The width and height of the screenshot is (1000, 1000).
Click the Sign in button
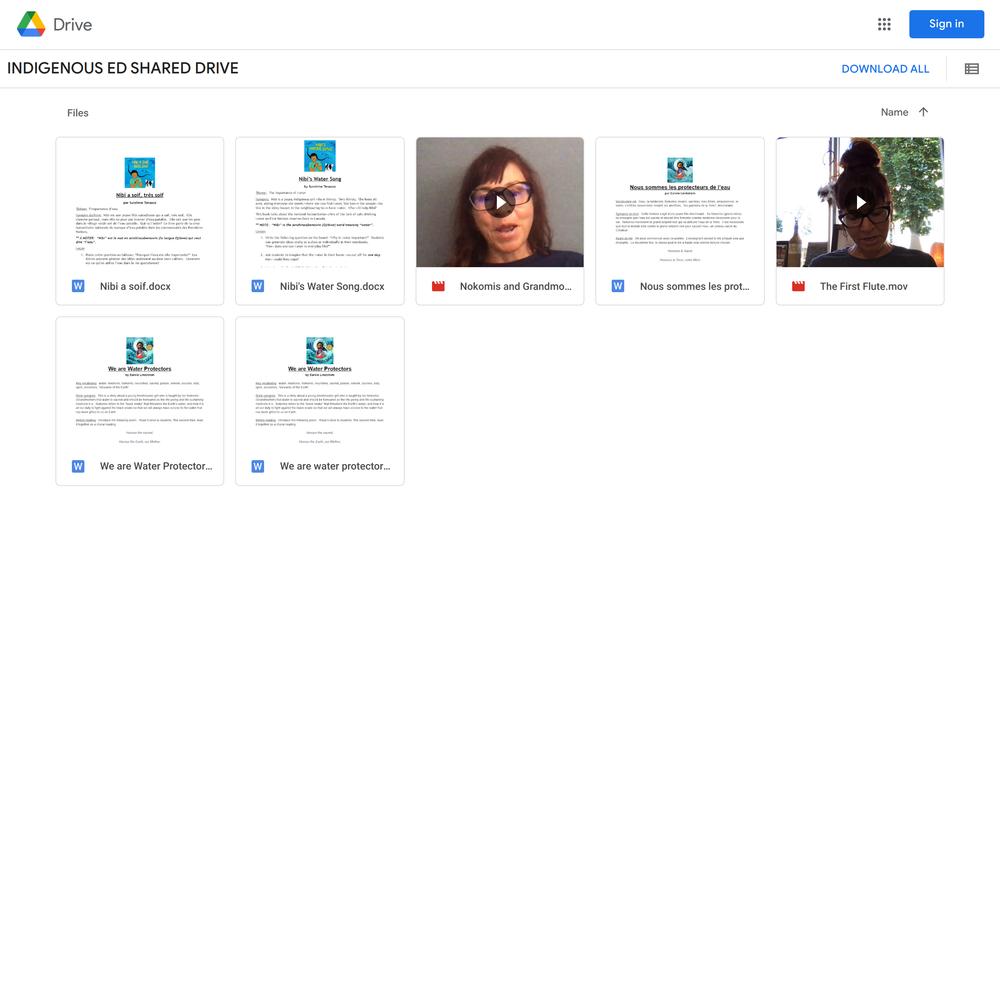pos(946,24)
